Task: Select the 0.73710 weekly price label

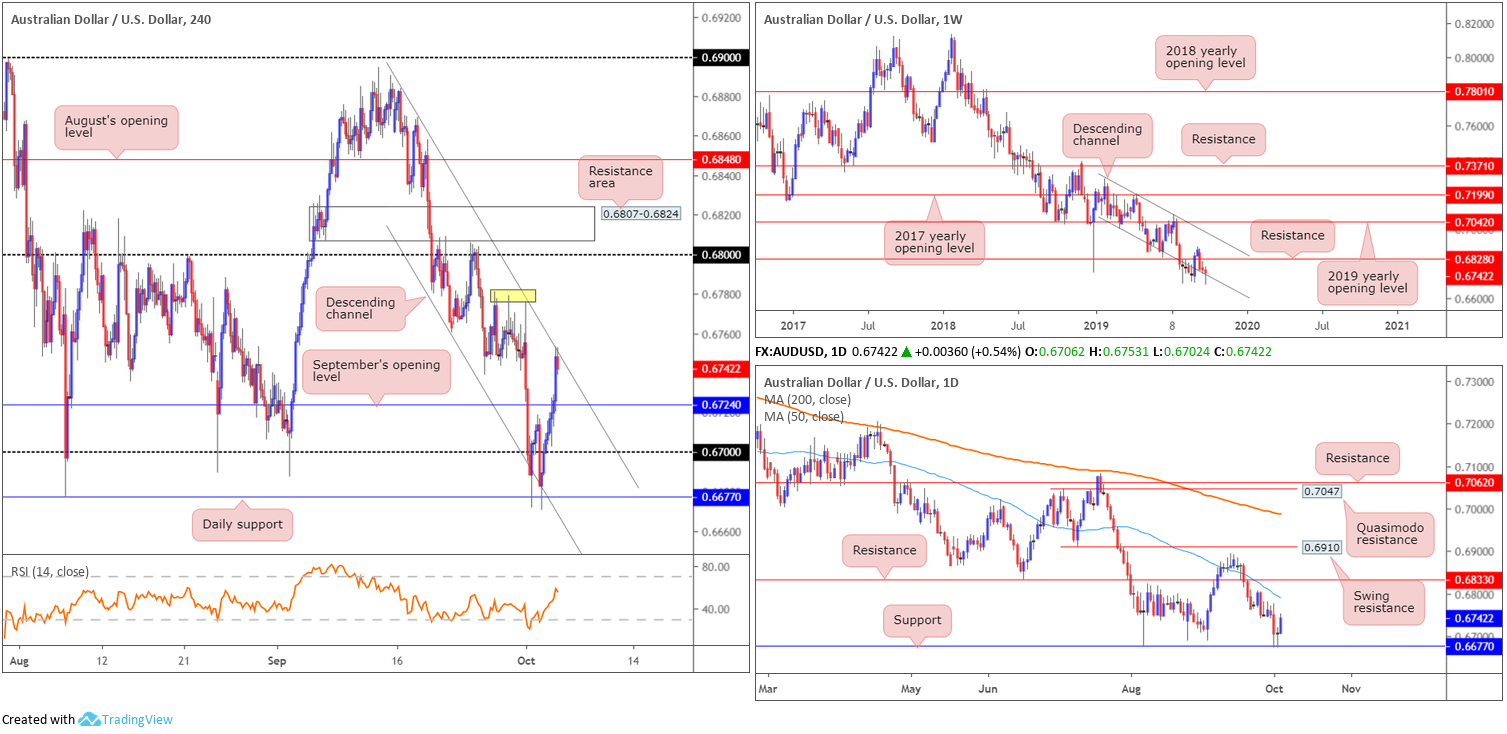Action: tap(1474, 166)
